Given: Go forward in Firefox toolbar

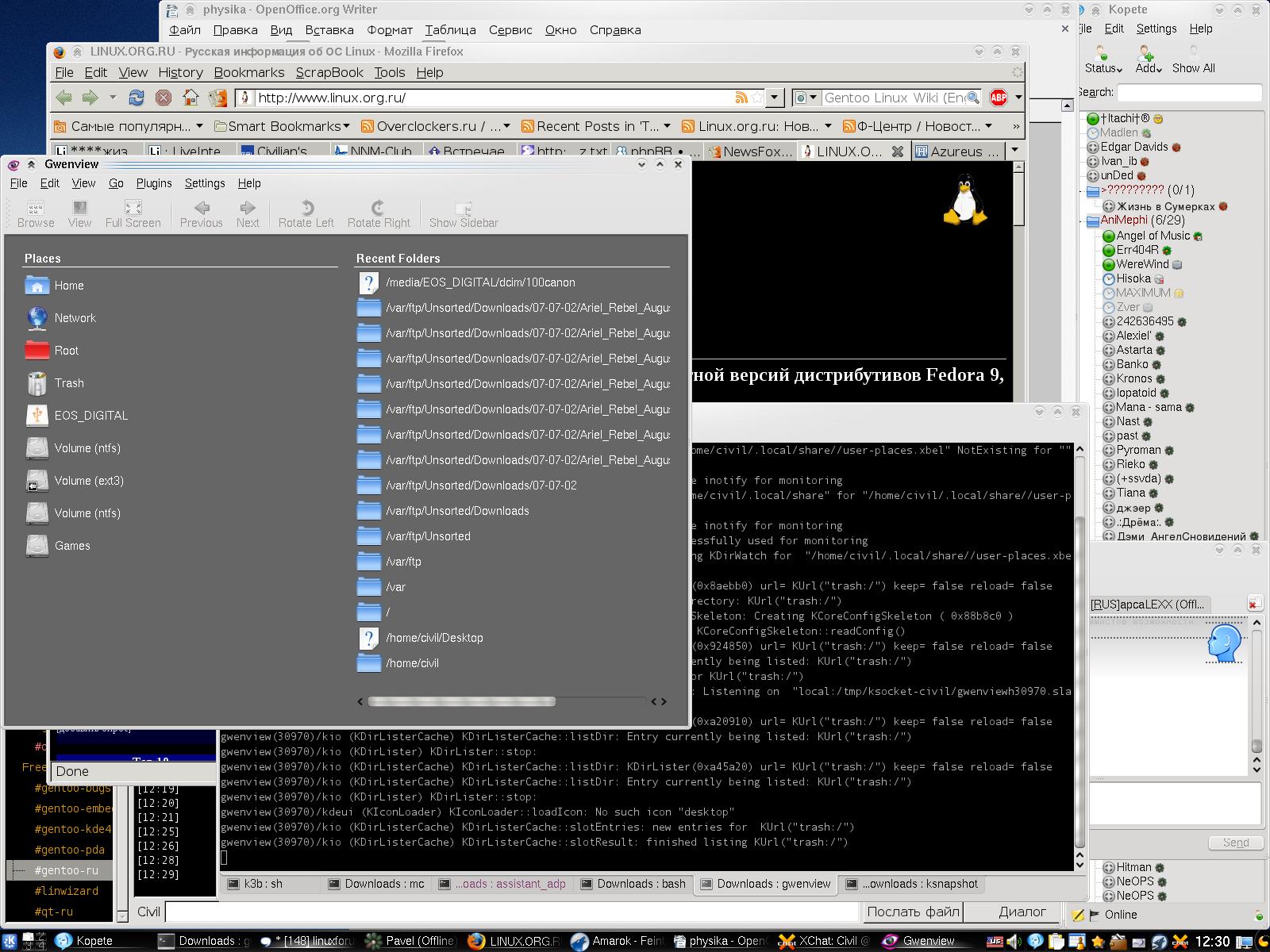Looking at the screenshot, I should 90,98.
